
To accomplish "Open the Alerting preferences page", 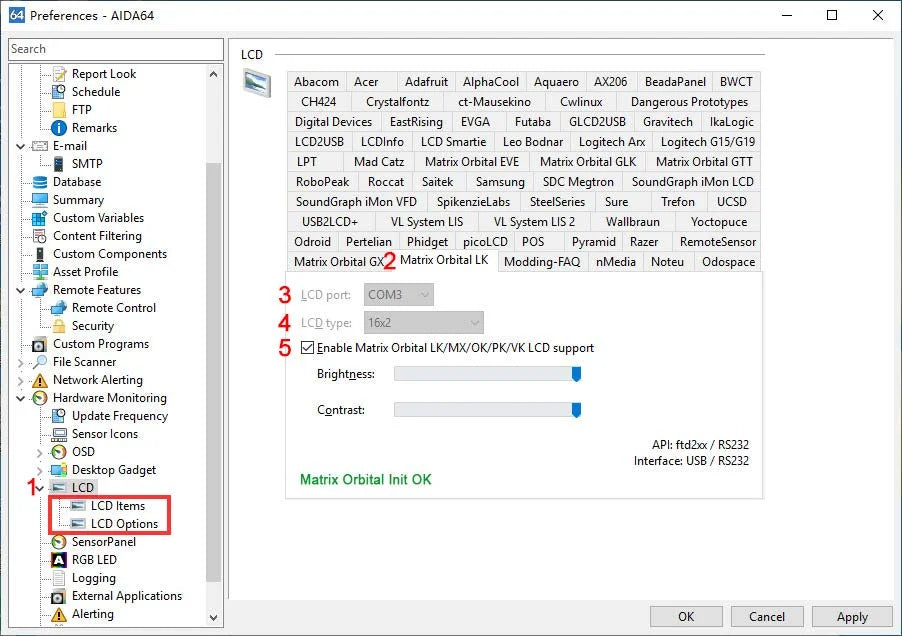I will click(93, 614).
